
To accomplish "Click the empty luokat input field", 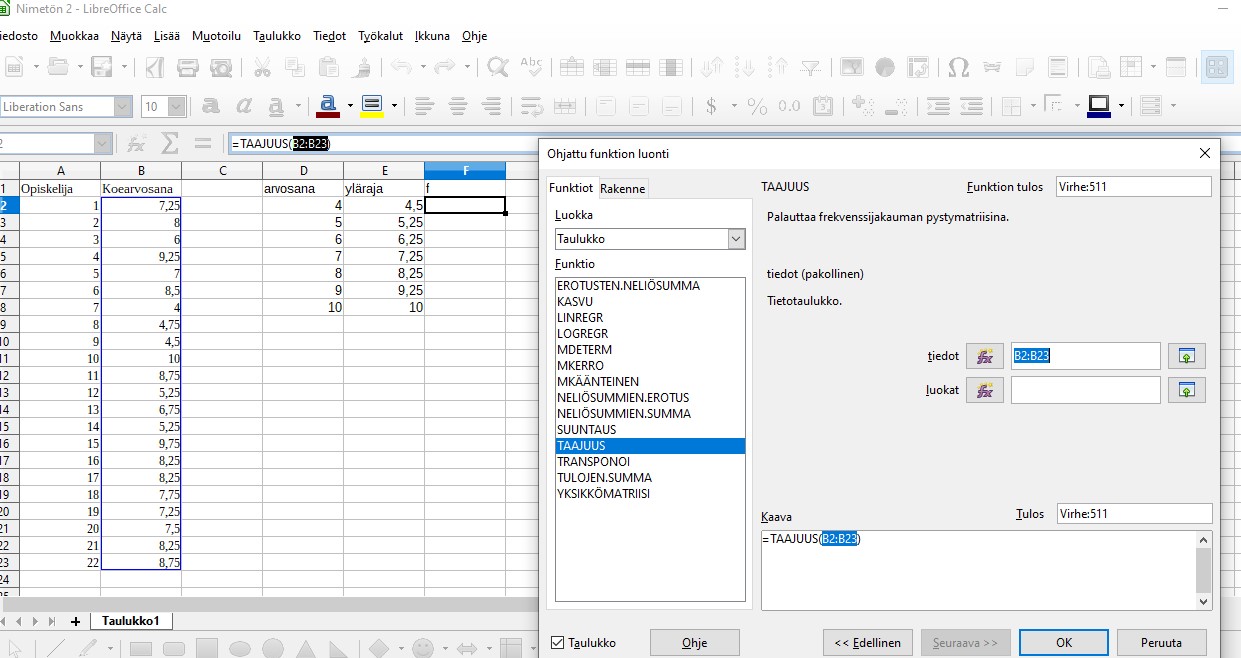I will point(1085,390).
